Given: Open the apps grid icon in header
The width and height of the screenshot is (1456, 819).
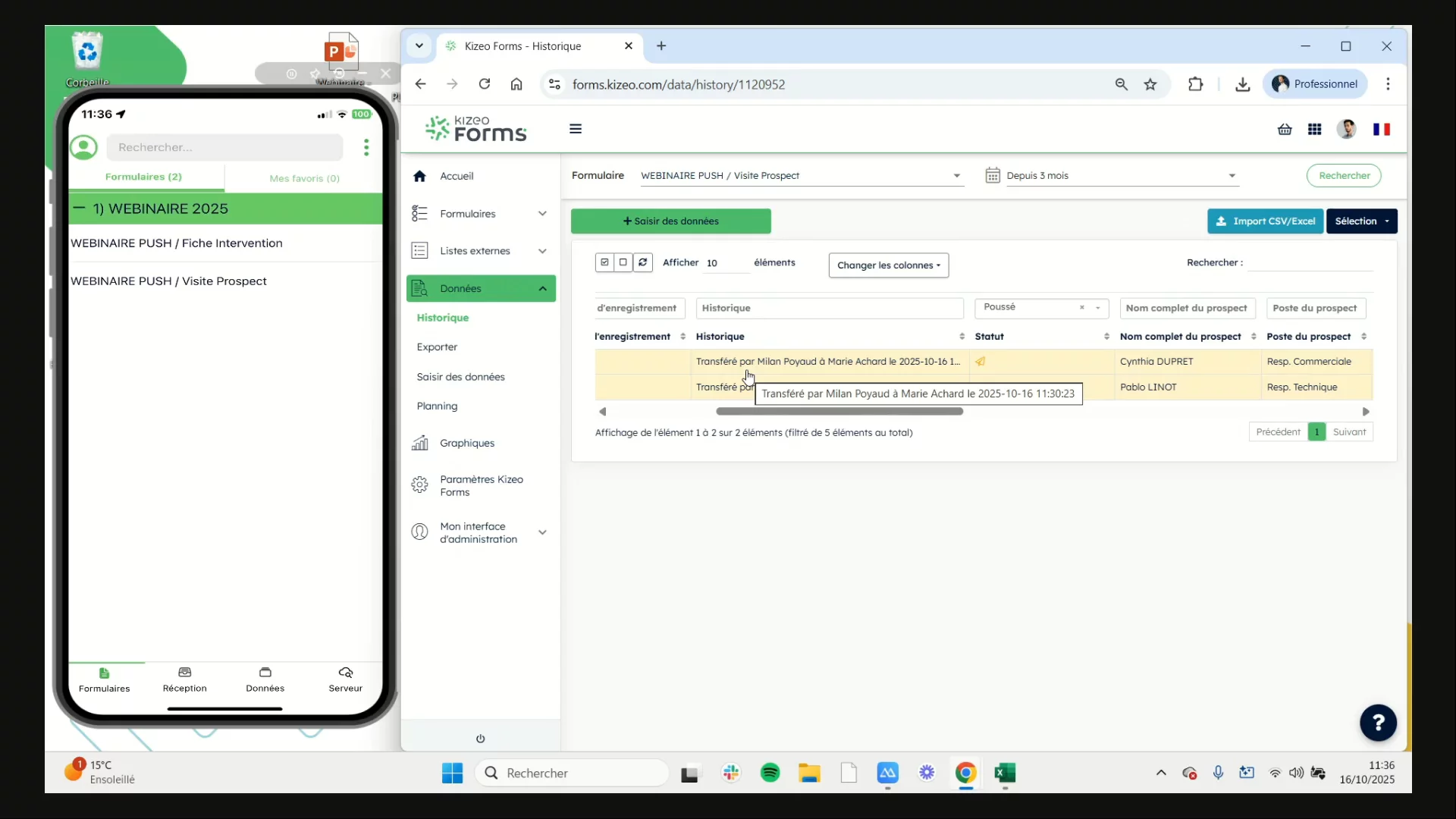Looking at the screenshot, I should (1315, 130).
